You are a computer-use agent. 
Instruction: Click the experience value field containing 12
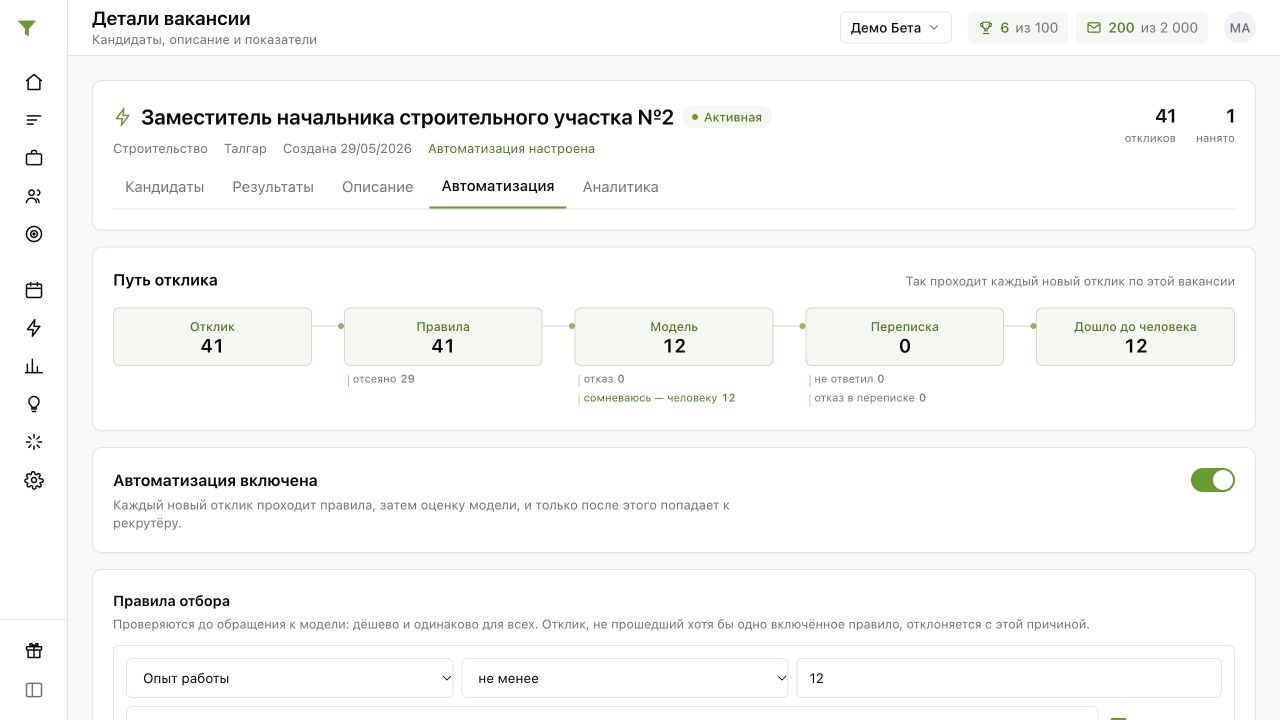pos(1009,678)
